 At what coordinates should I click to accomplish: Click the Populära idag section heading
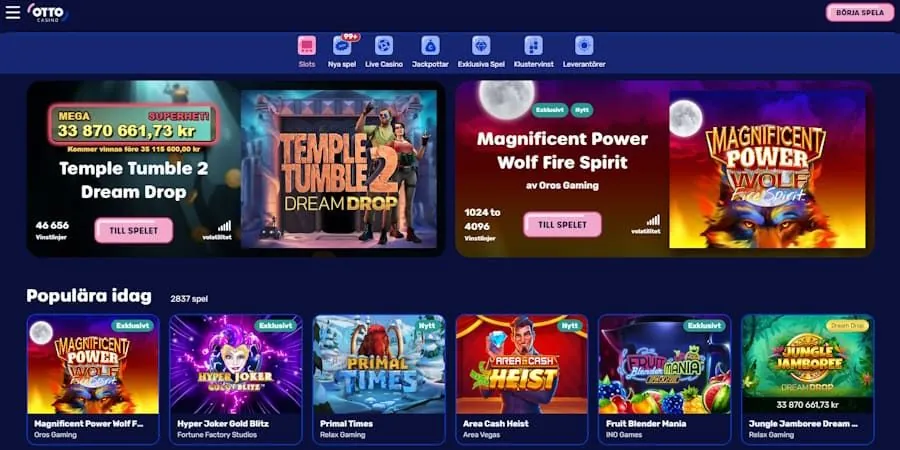click(89, 296)
